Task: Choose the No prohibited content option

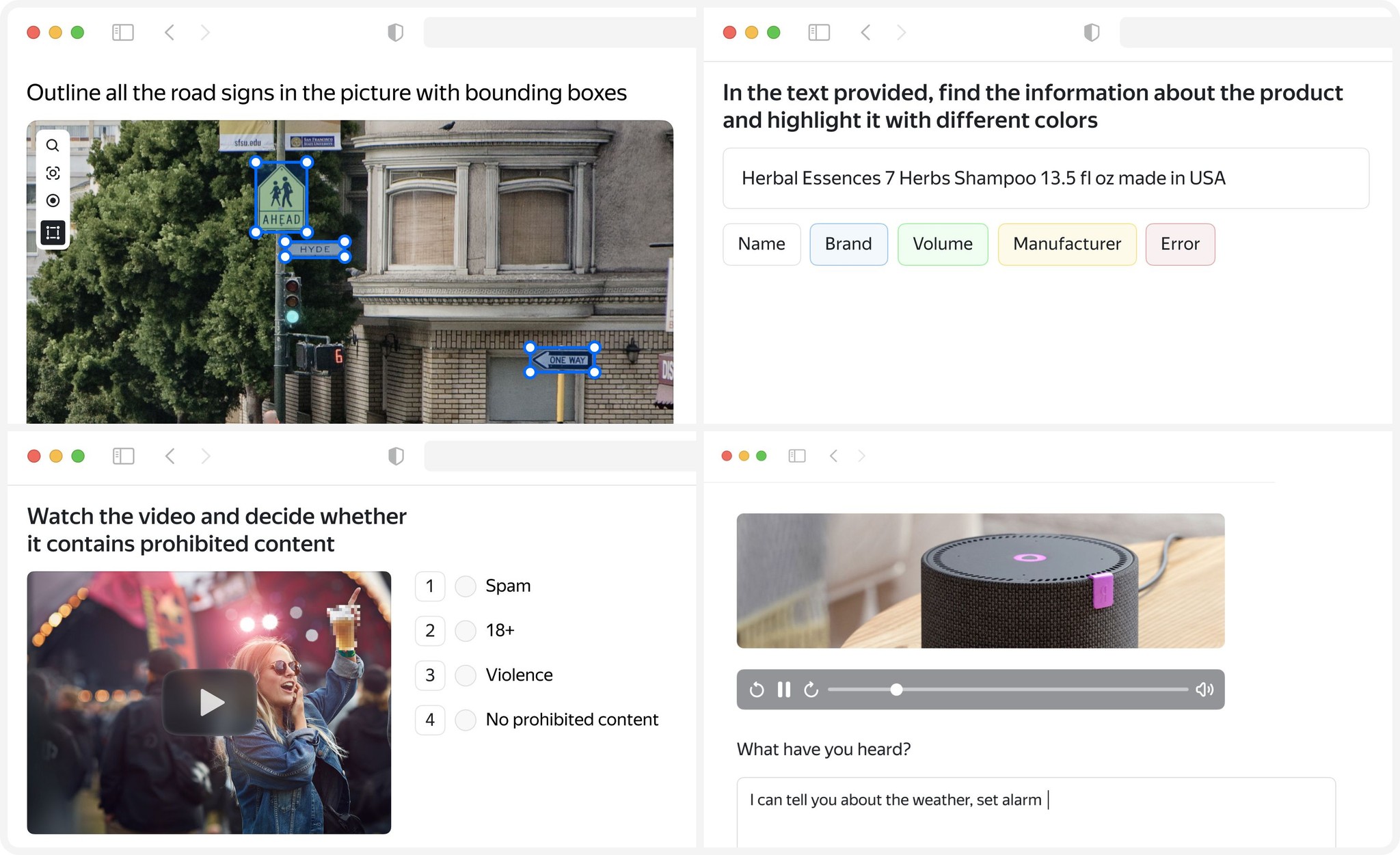Action: pyautogui.click(x=465, y=720)
